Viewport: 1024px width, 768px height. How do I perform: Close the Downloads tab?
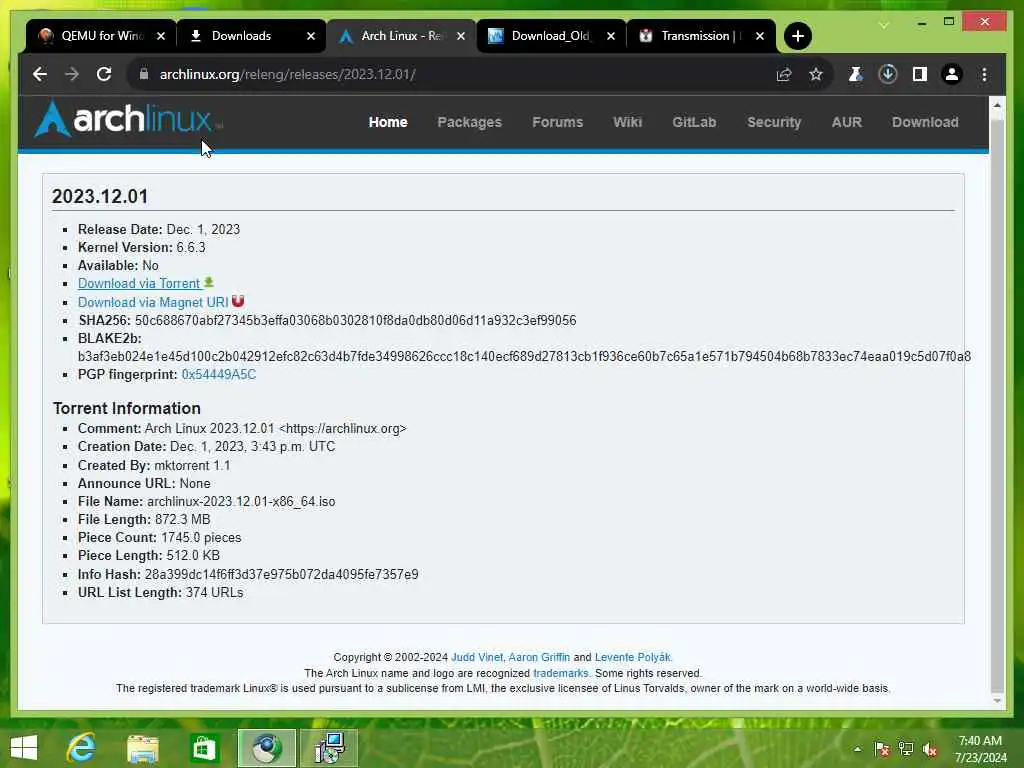tap(311, 36)
